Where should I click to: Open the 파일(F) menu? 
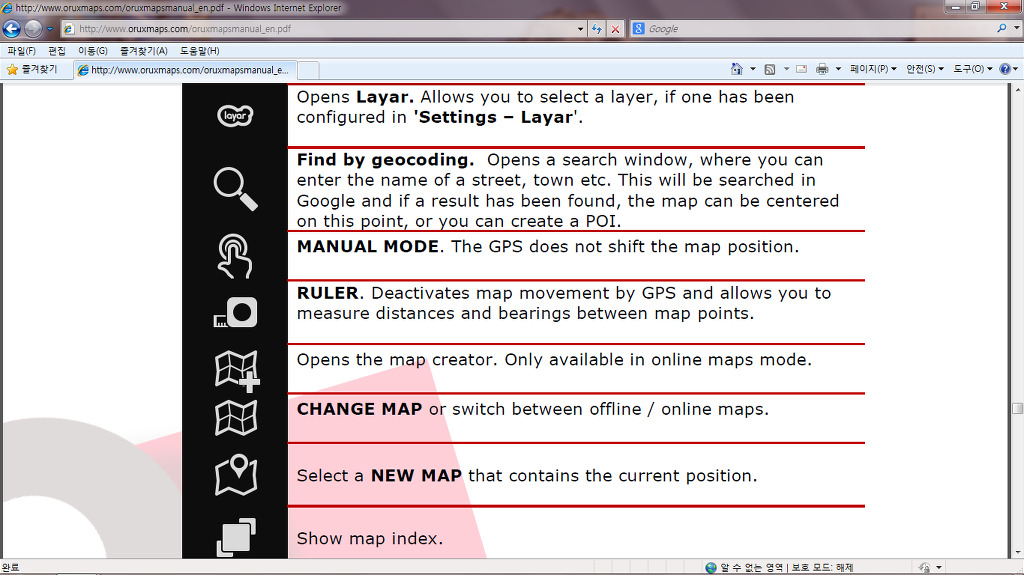coord(22,50)
